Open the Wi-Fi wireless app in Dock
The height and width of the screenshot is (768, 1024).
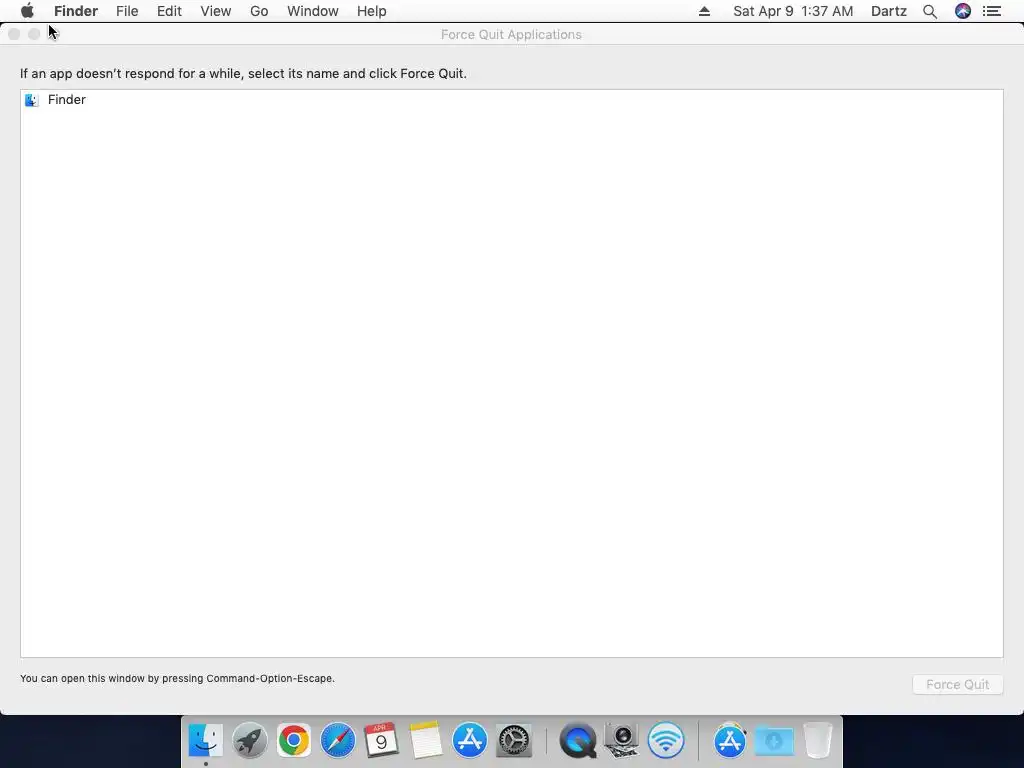665,741
